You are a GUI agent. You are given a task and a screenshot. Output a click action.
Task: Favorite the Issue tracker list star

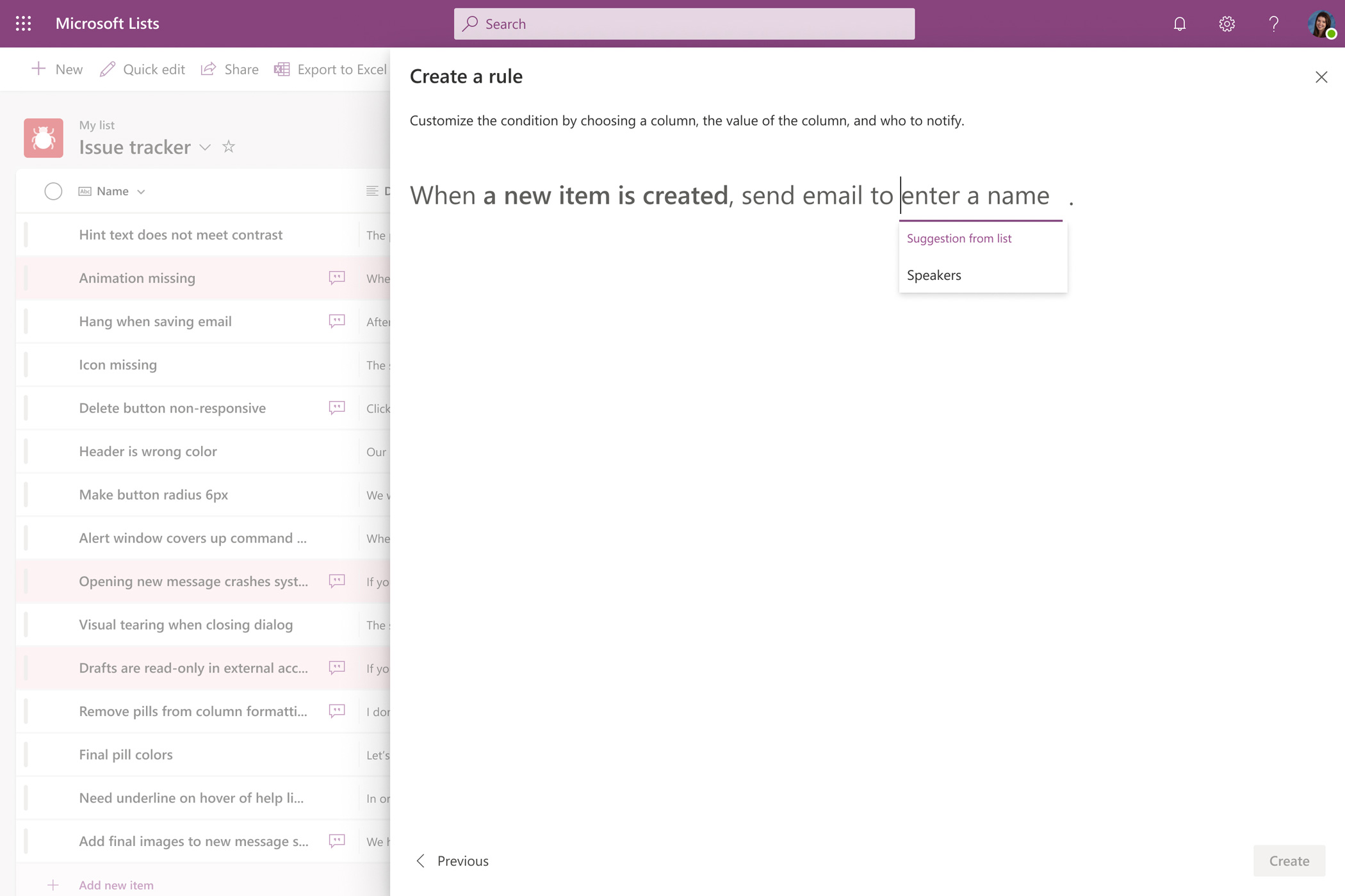(229, 147)
